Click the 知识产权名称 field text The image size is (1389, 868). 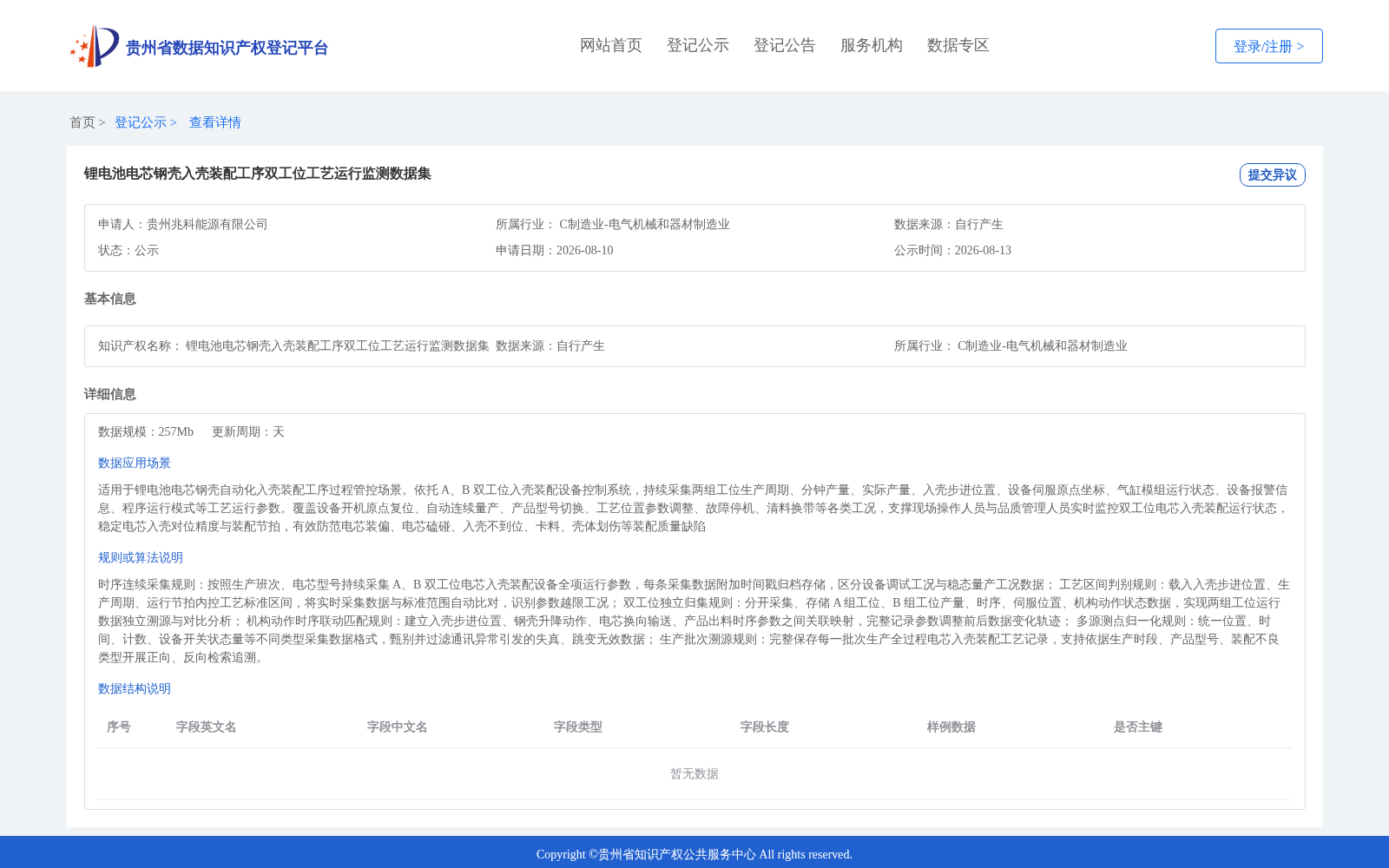[293, 345]
